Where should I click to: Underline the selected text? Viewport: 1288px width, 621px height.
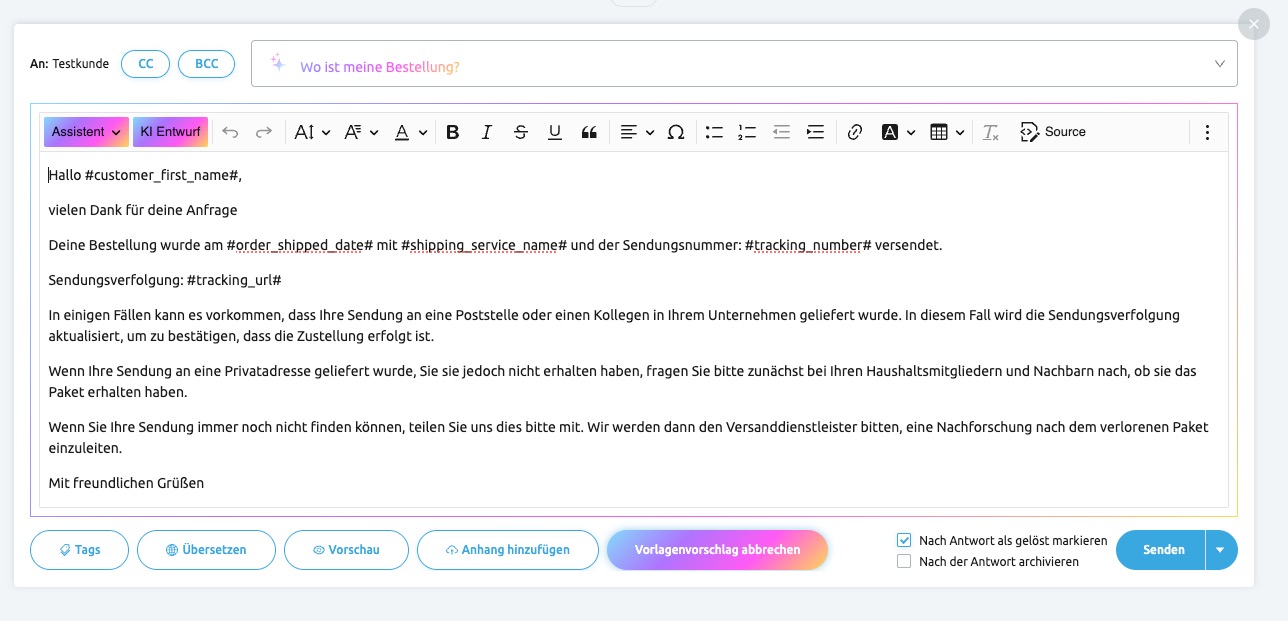[x=555, y=132]
